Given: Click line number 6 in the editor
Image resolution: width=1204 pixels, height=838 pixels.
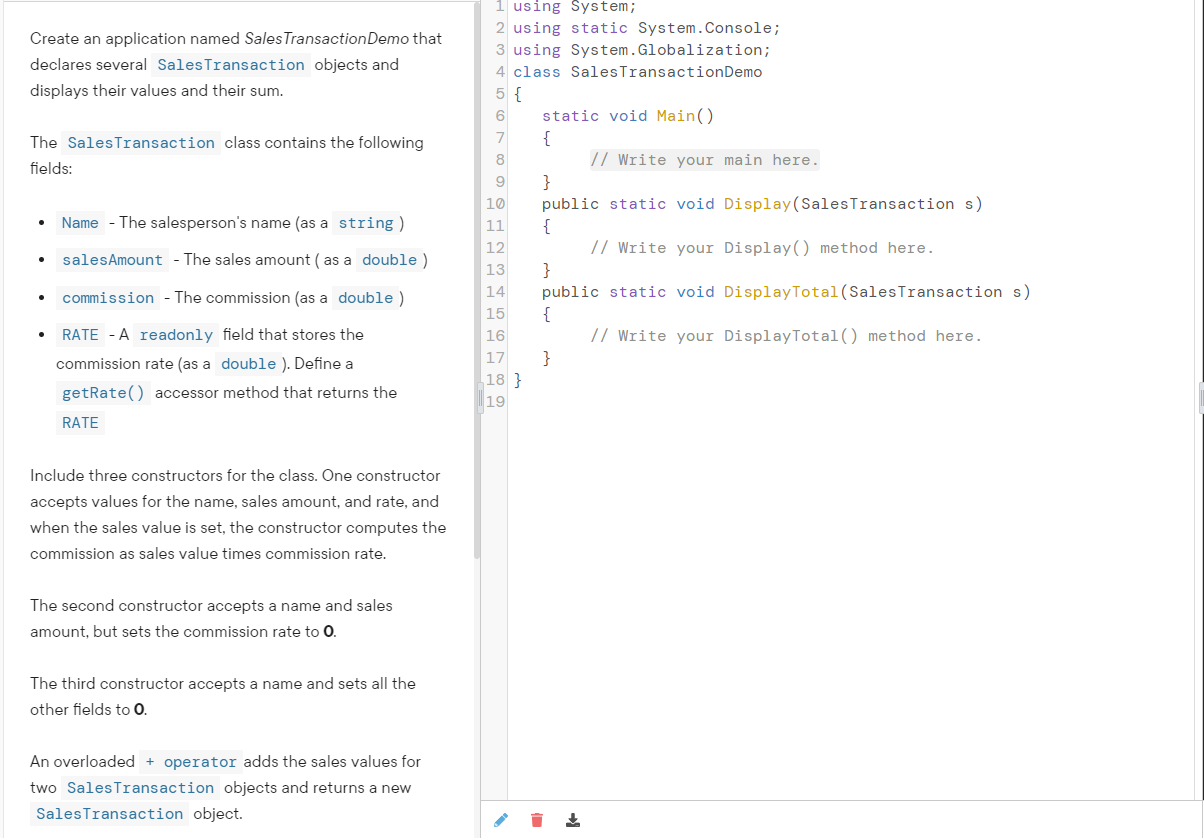Looking at the screenshot, I should pos(498,115).
